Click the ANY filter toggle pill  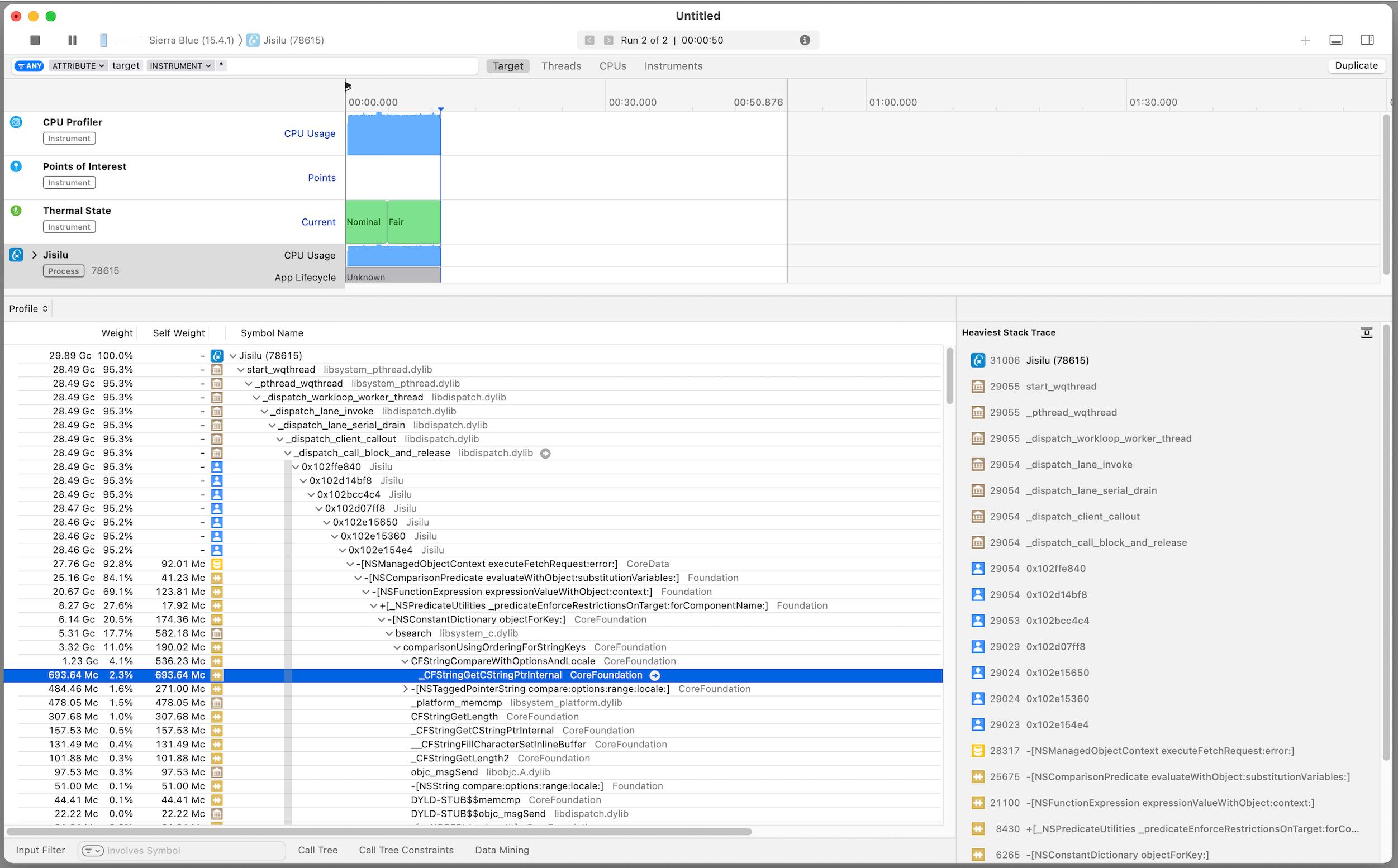(29, 66)
